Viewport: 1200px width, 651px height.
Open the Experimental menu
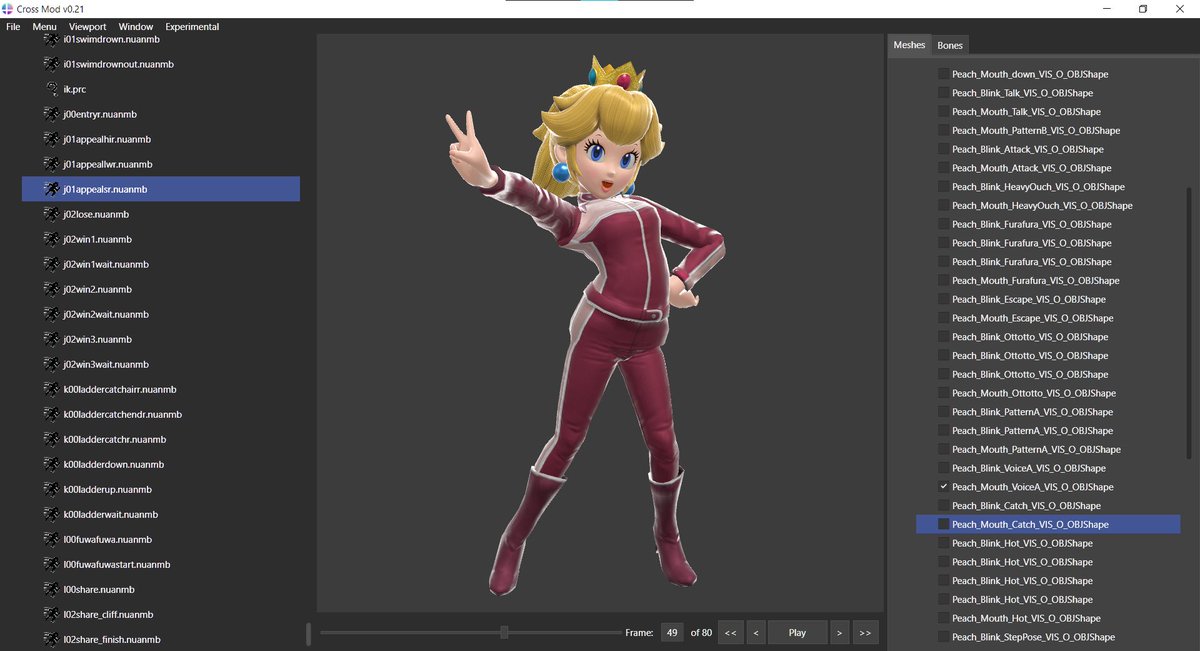pyautogui.click(x=192, y=27)
